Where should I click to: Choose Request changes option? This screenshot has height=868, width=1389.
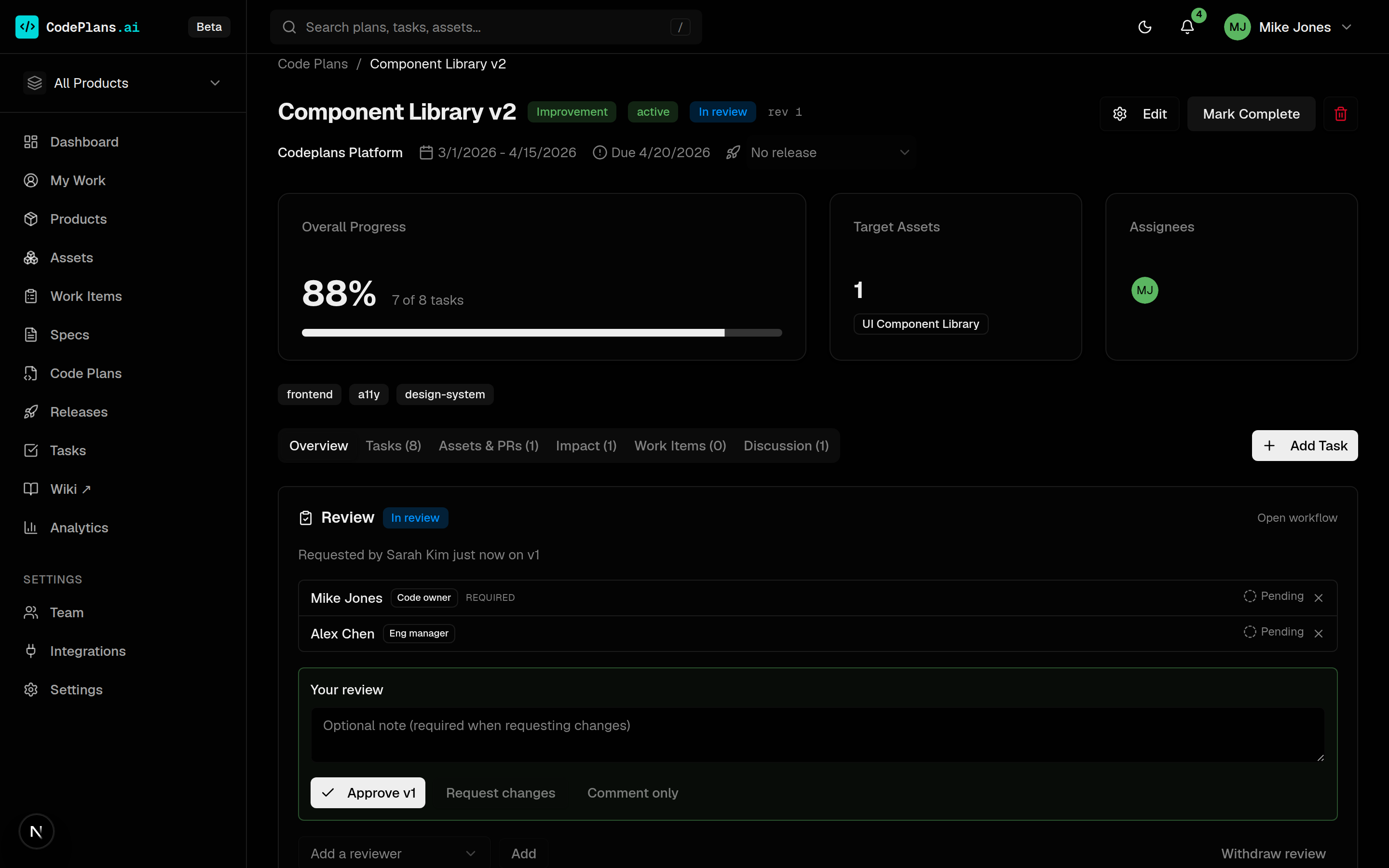(x=501, y=793)
